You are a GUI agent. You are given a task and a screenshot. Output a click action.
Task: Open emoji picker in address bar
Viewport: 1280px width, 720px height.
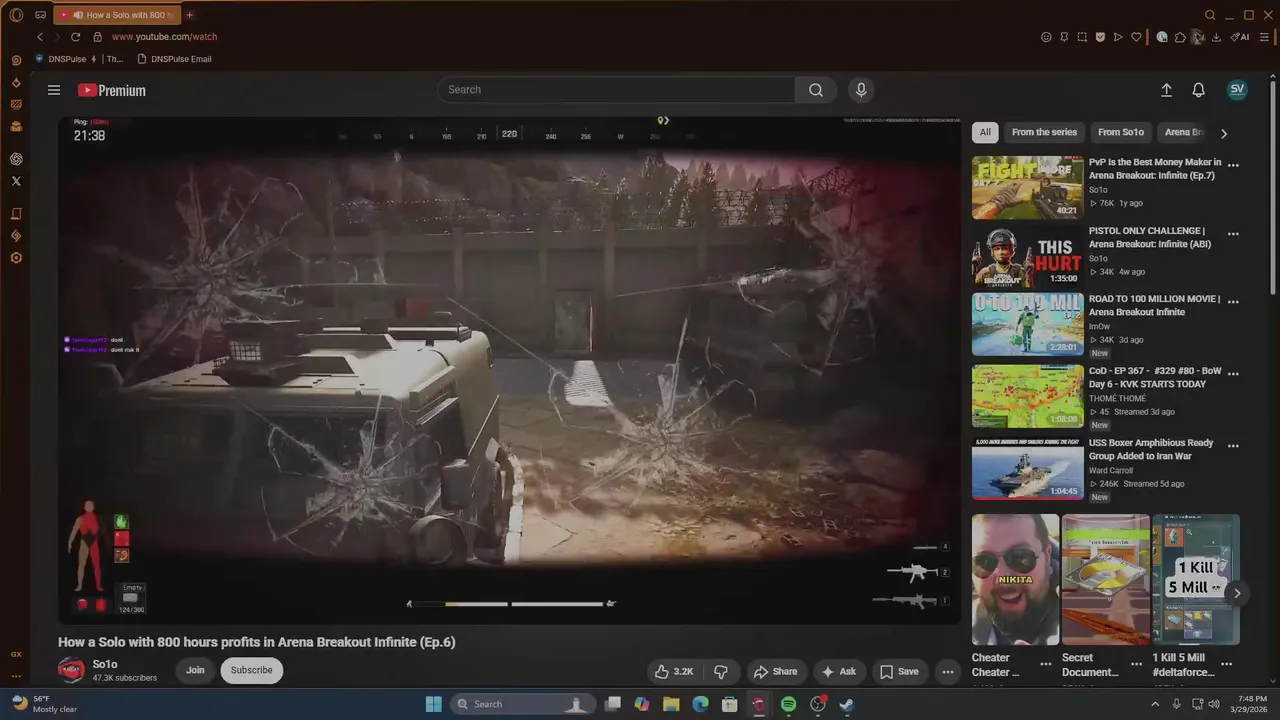(1046, 37)
